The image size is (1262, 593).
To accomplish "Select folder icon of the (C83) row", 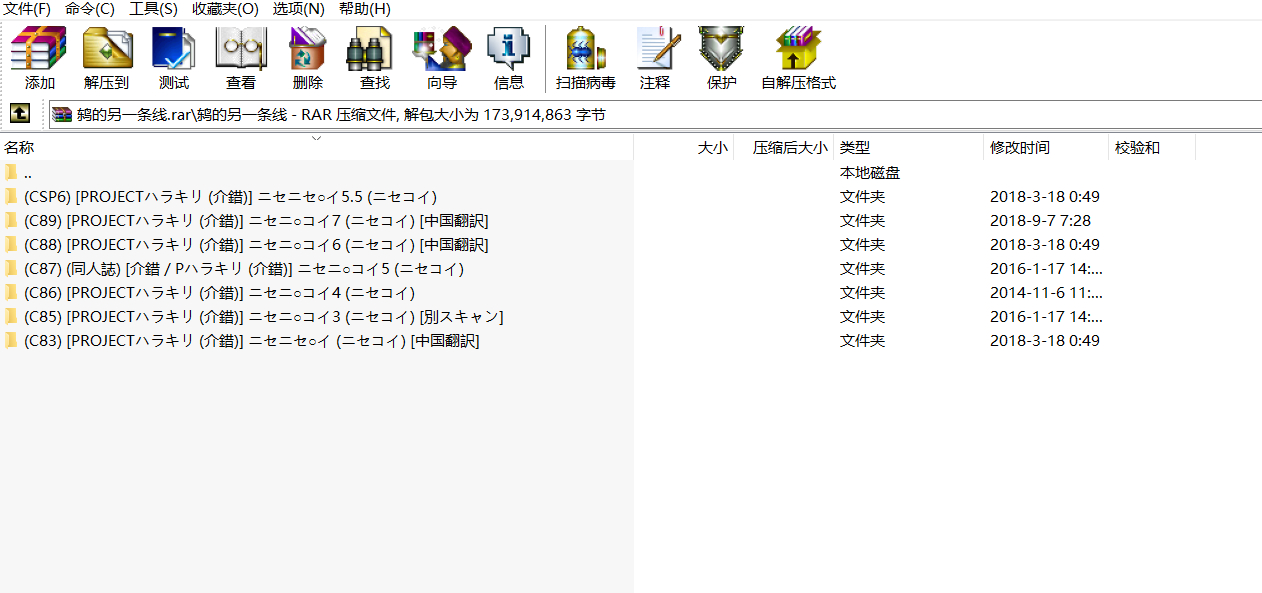I will [11, 341].
